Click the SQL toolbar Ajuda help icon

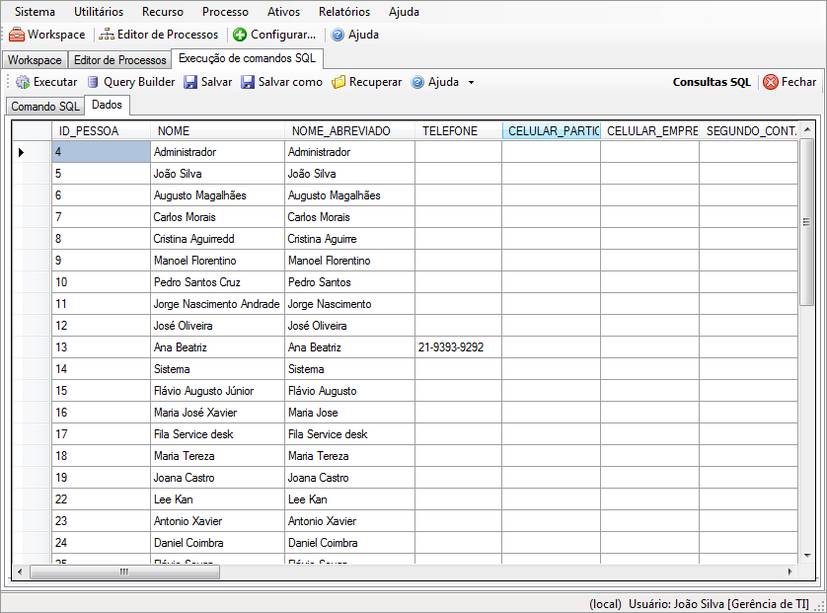[x=417, y=82]
